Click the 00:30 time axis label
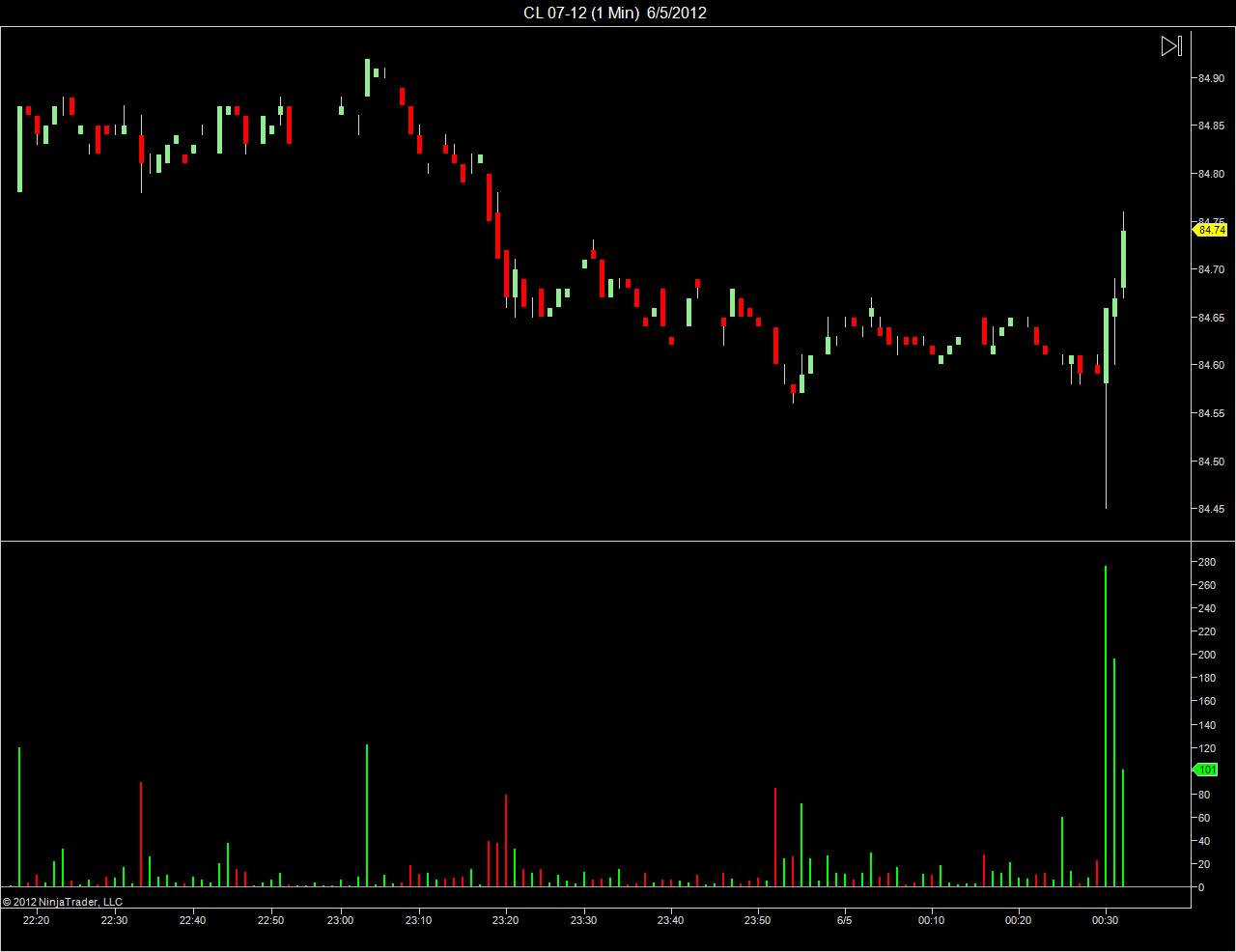 point(1106,920)
